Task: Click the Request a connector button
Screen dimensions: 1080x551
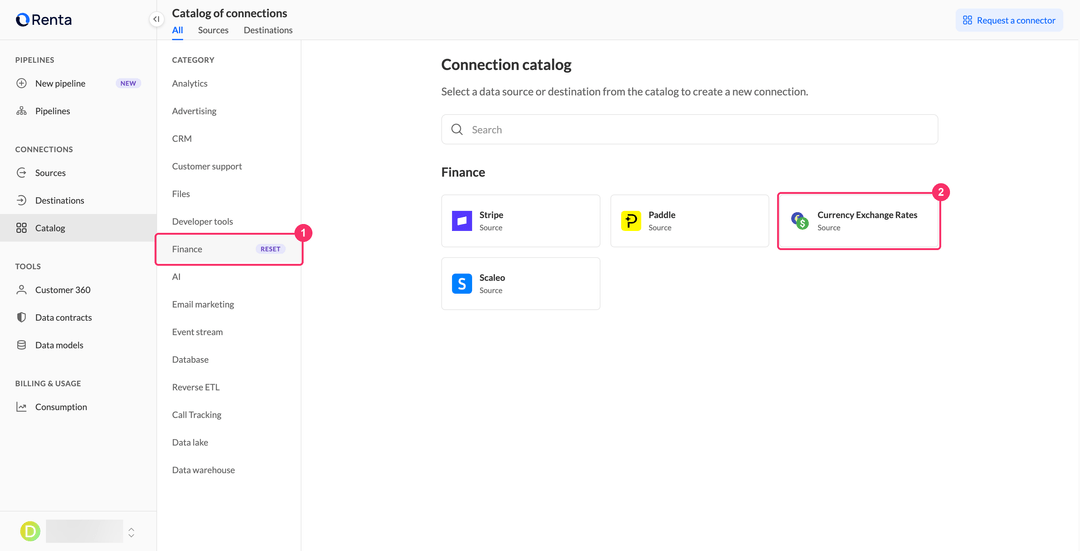Action: [x=1009, y=21]
